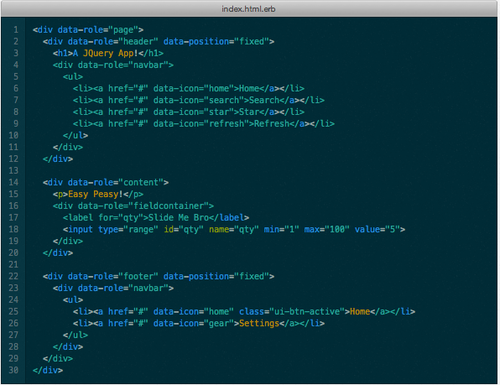The height and width of the screenshot is (385, 500).
Task: Click the index.html.erb title bar text
Action: point(248,9)
